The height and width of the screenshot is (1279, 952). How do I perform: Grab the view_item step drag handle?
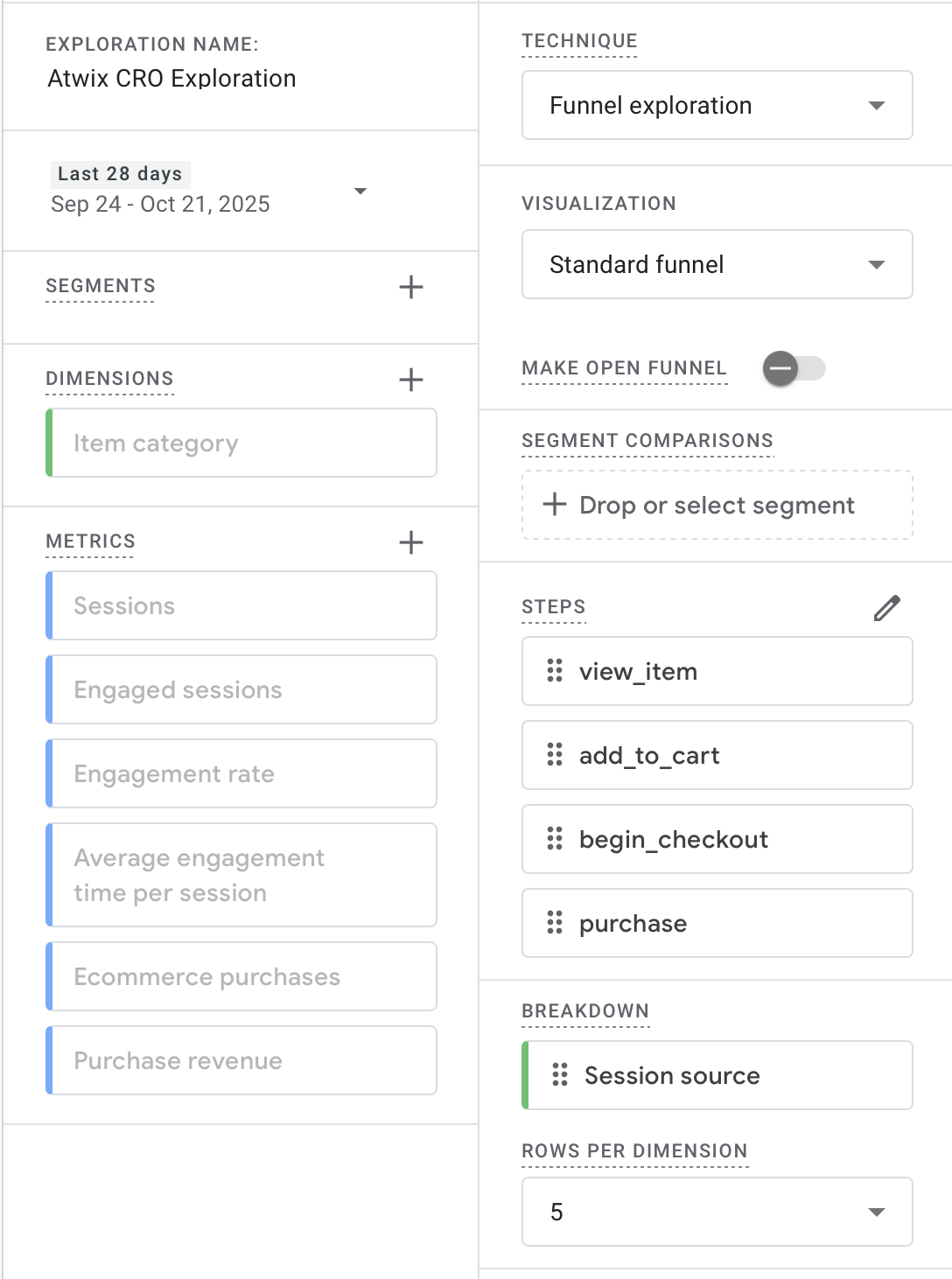click(555, 671)
